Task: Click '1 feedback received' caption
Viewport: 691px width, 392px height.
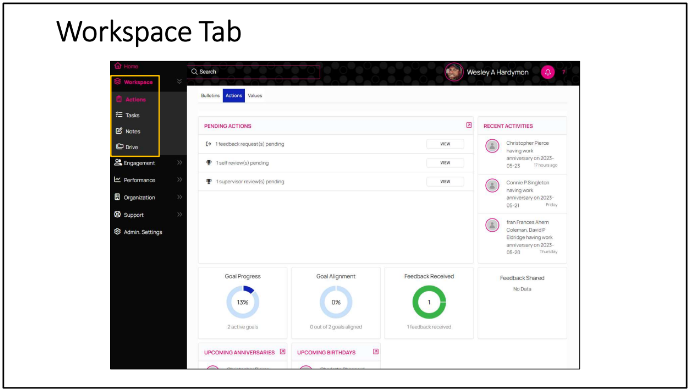Action: coord(429,327)
